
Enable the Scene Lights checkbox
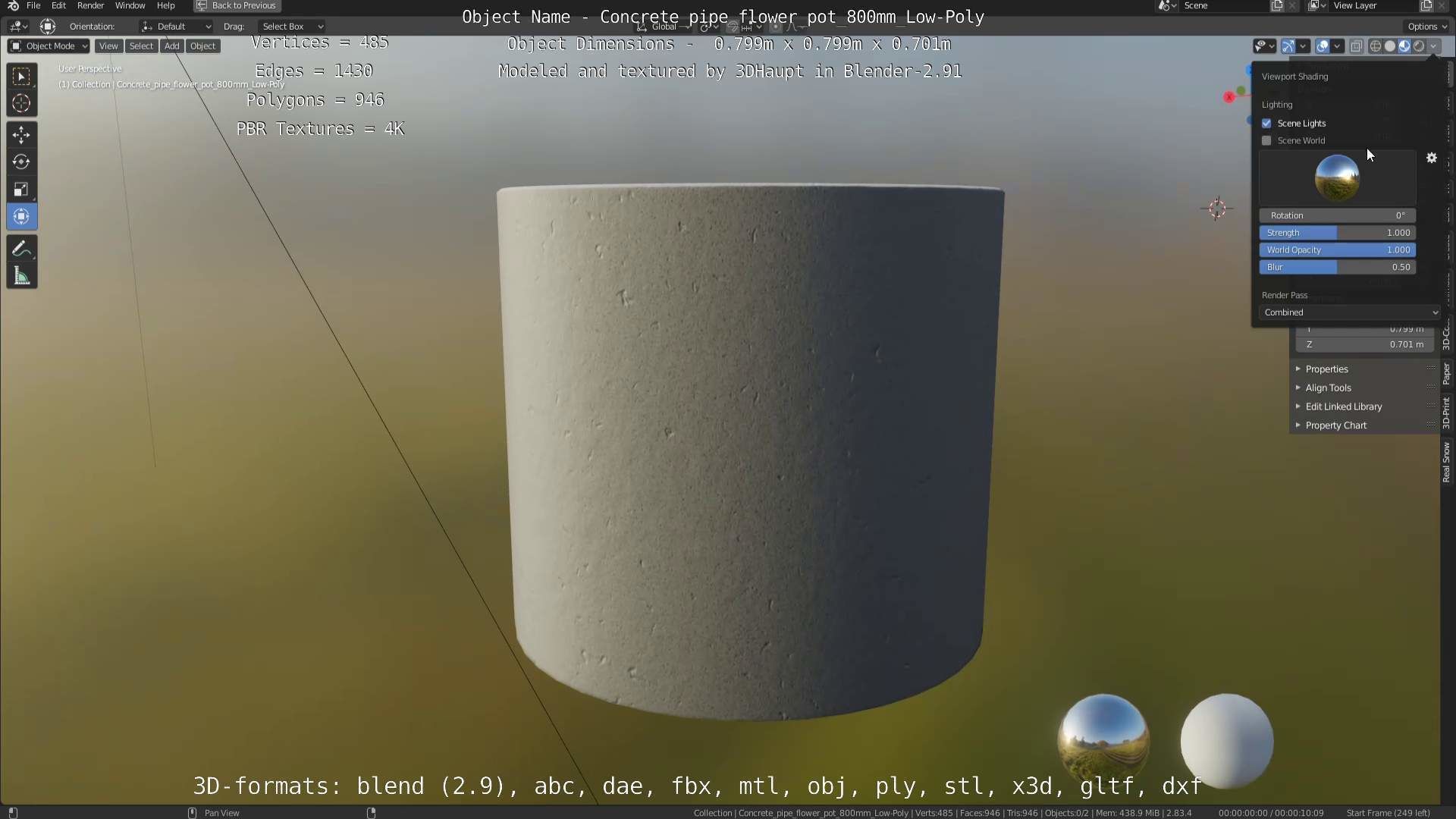tap(1266, 123)
